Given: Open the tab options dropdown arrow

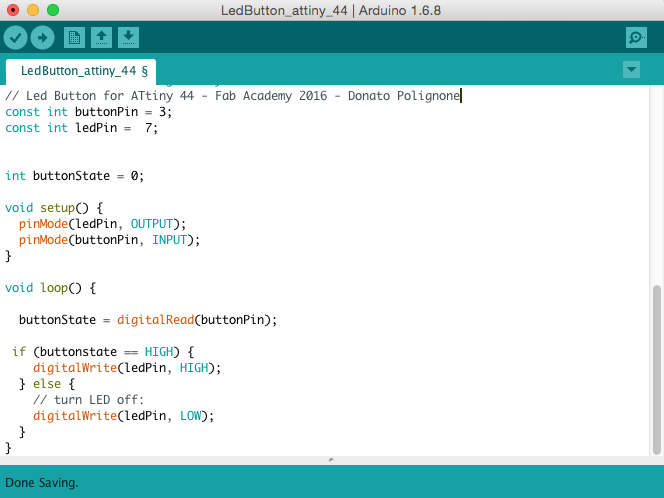Looking at the screenshot, I should (631, 69).
